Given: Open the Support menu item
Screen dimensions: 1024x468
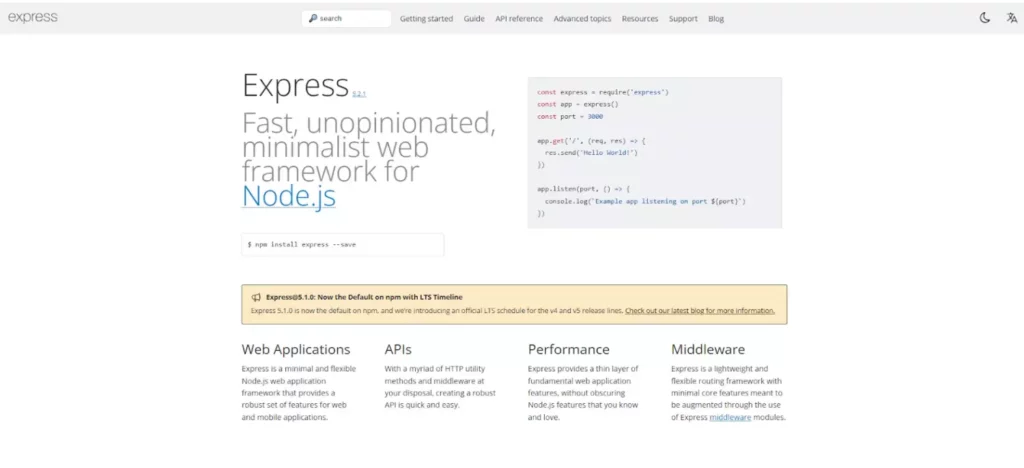Looking at the screenshot, I should pyautogui.click(x=683, y=19).
